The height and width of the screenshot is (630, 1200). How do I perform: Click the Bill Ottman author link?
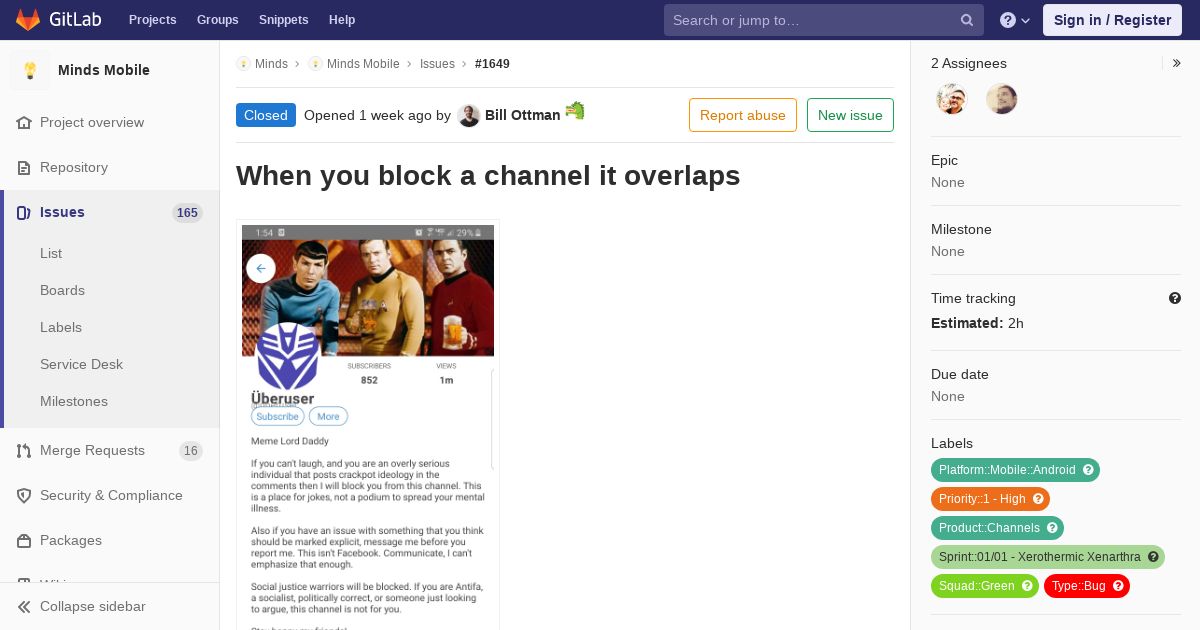click(522, 115)
